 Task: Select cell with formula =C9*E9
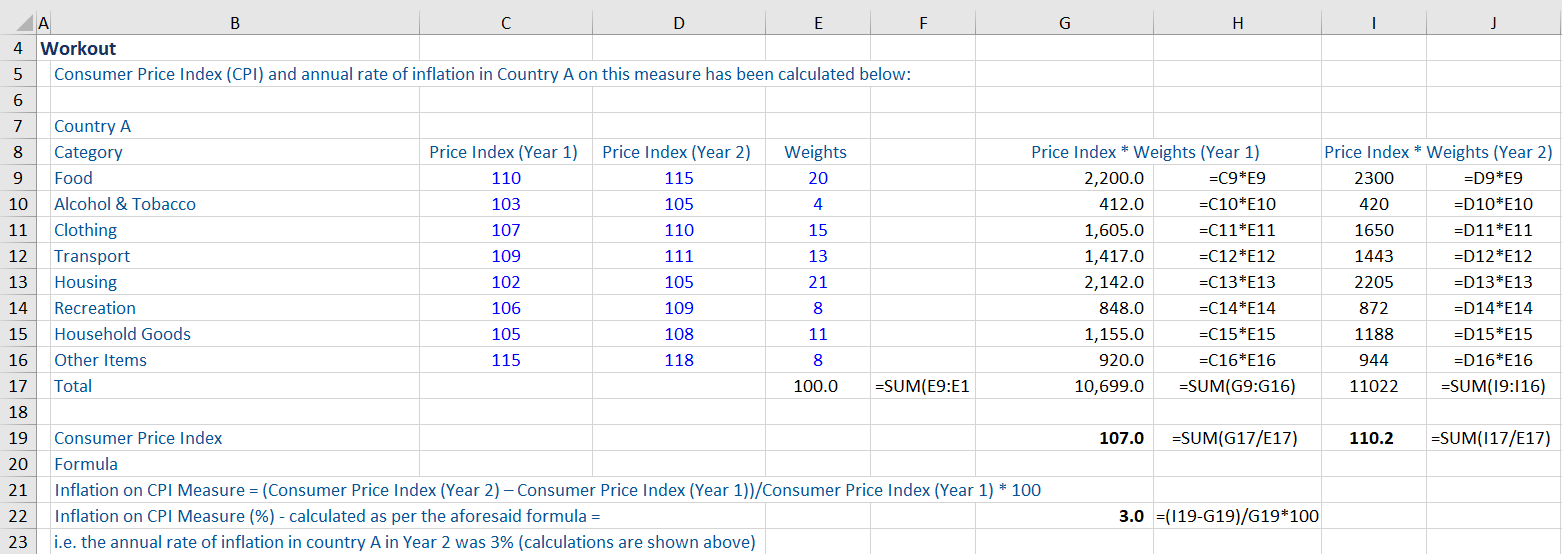click(x=1237, y=178)
